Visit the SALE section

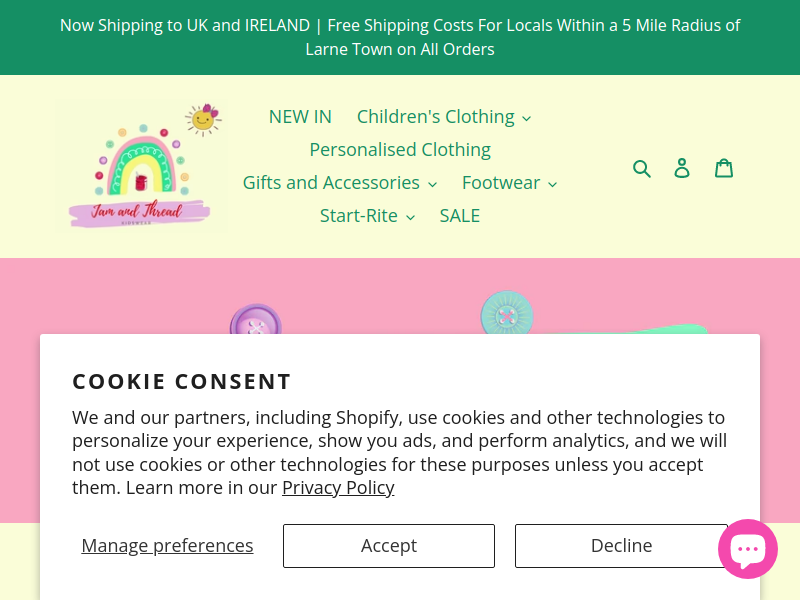coord(460,216)
